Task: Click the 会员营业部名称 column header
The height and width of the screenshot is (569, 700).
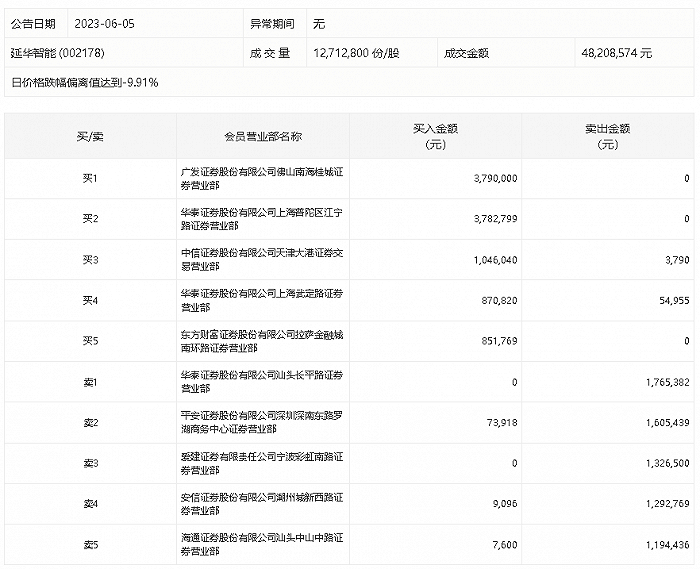Action: 263,137
